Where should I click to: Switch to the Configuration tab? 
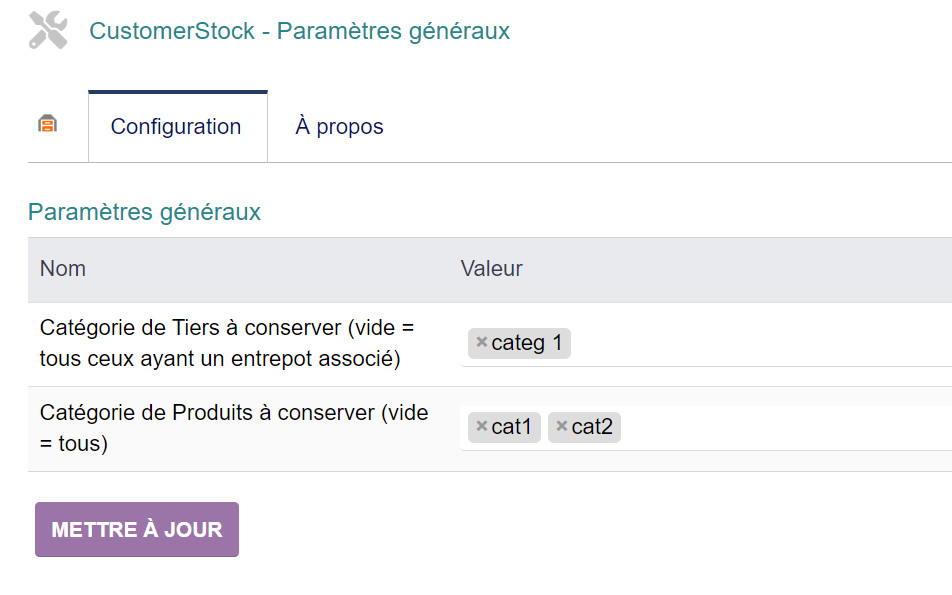click(176, 127)
